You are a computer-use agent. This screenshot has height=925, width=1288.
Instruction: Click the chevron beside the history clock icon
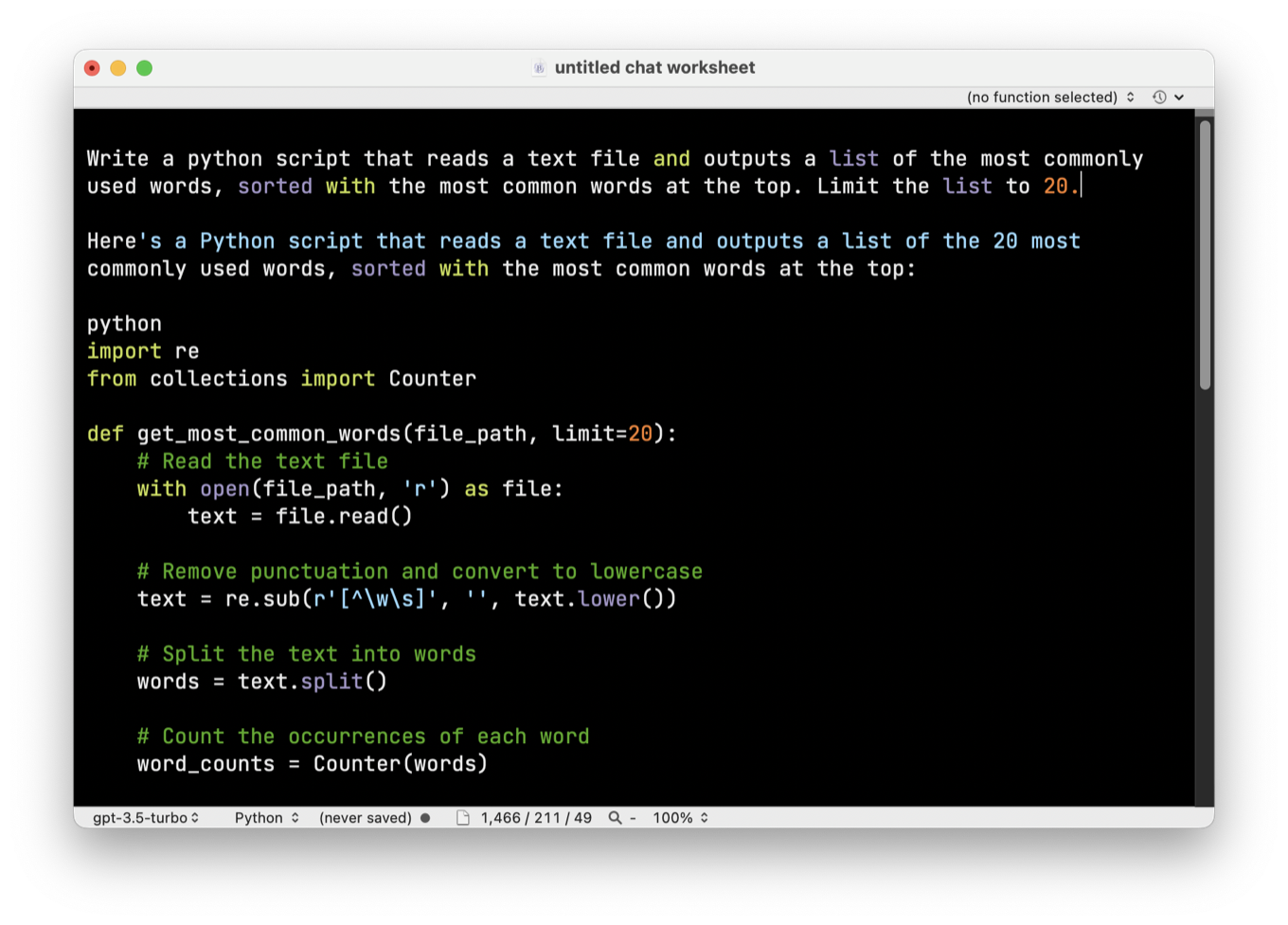click(1179, 97)
